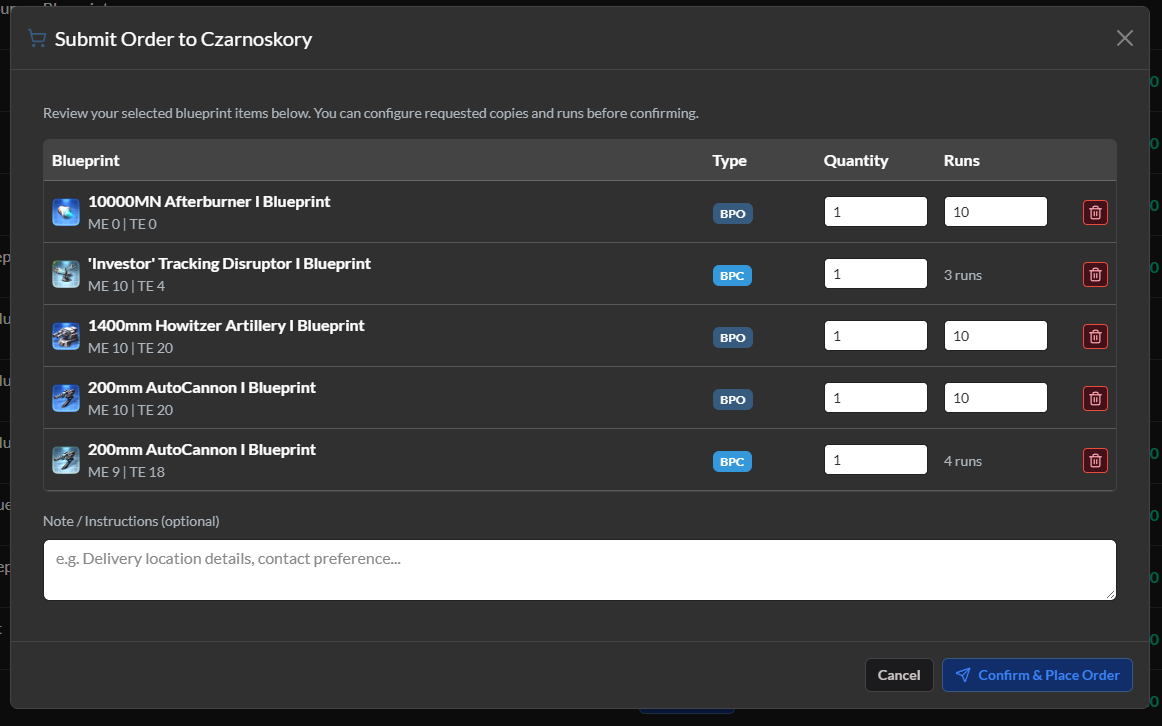Click the 'ME 9 | TE 18' text

(127, 472)
